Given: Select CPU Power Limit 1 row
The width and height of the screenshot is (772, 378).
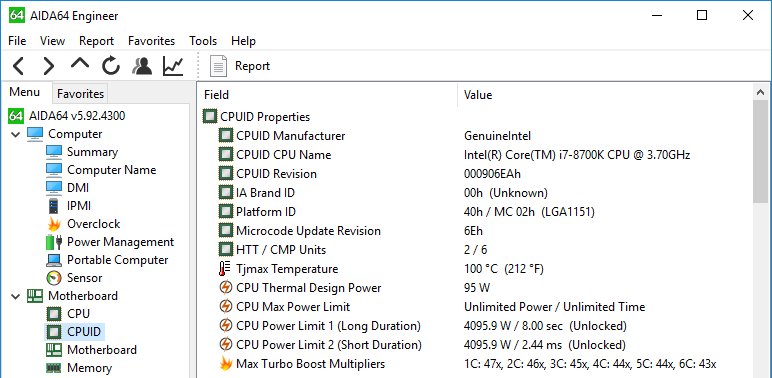Looking at the screenshot, I should 475,326.
